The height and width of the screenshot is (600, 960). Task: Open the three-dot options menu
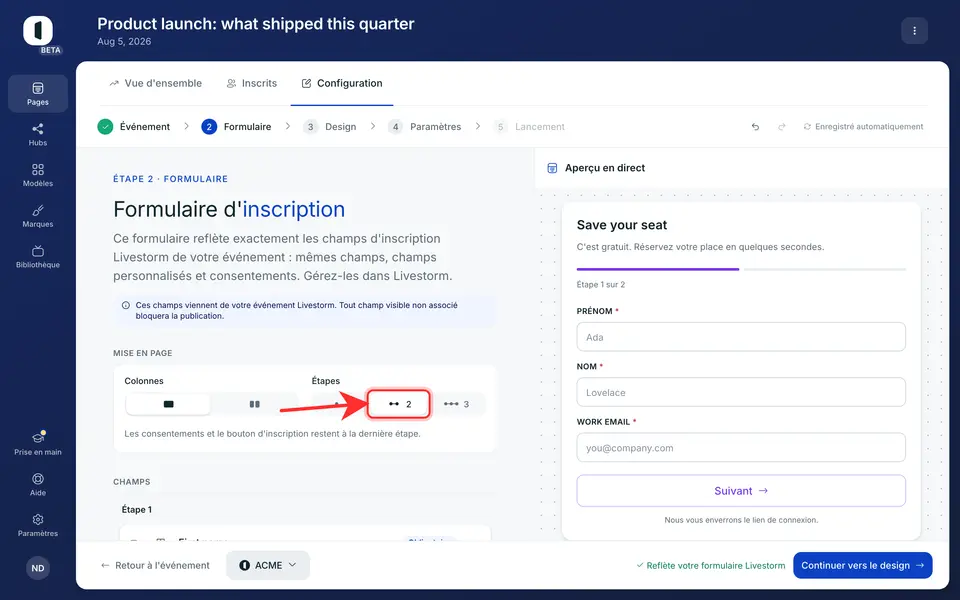[914, 31]
